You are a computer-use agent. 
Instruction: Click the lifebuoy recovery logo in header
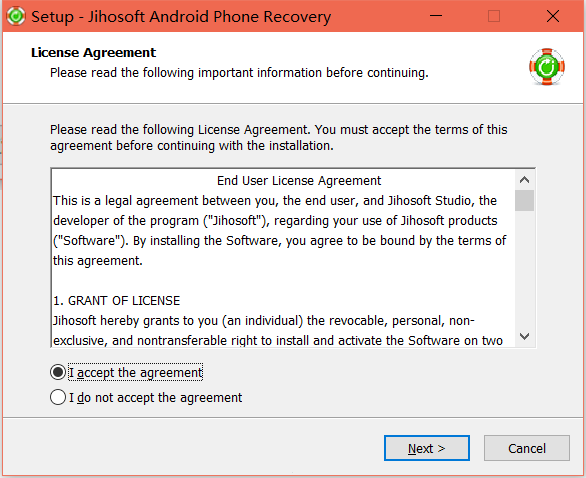point(547,67)
